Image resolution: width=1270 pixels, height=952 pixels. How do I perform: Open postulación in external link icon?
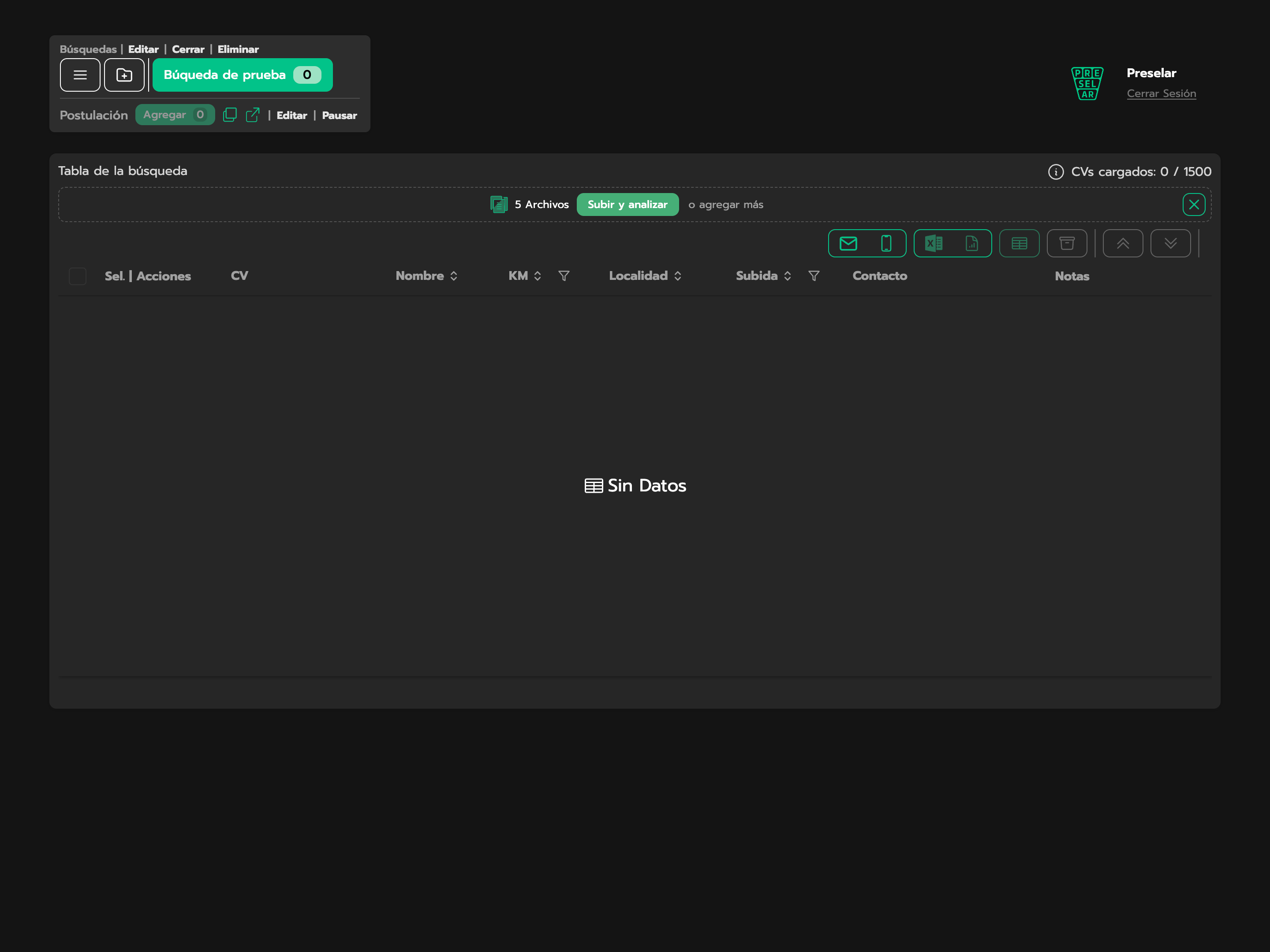pyautogui.click(x=253, y=115)
